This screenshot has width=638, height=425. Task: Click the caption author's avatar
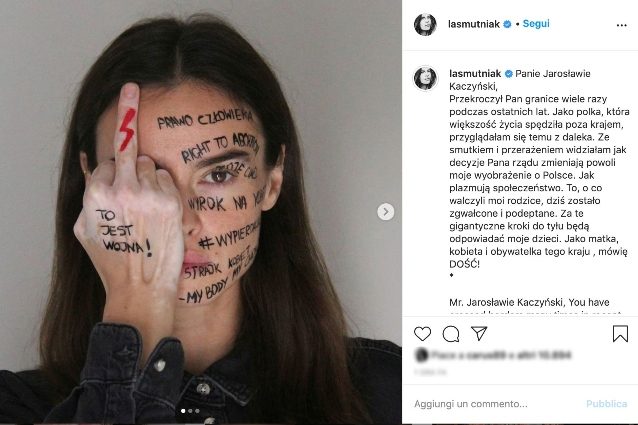(x=425, y=77)
